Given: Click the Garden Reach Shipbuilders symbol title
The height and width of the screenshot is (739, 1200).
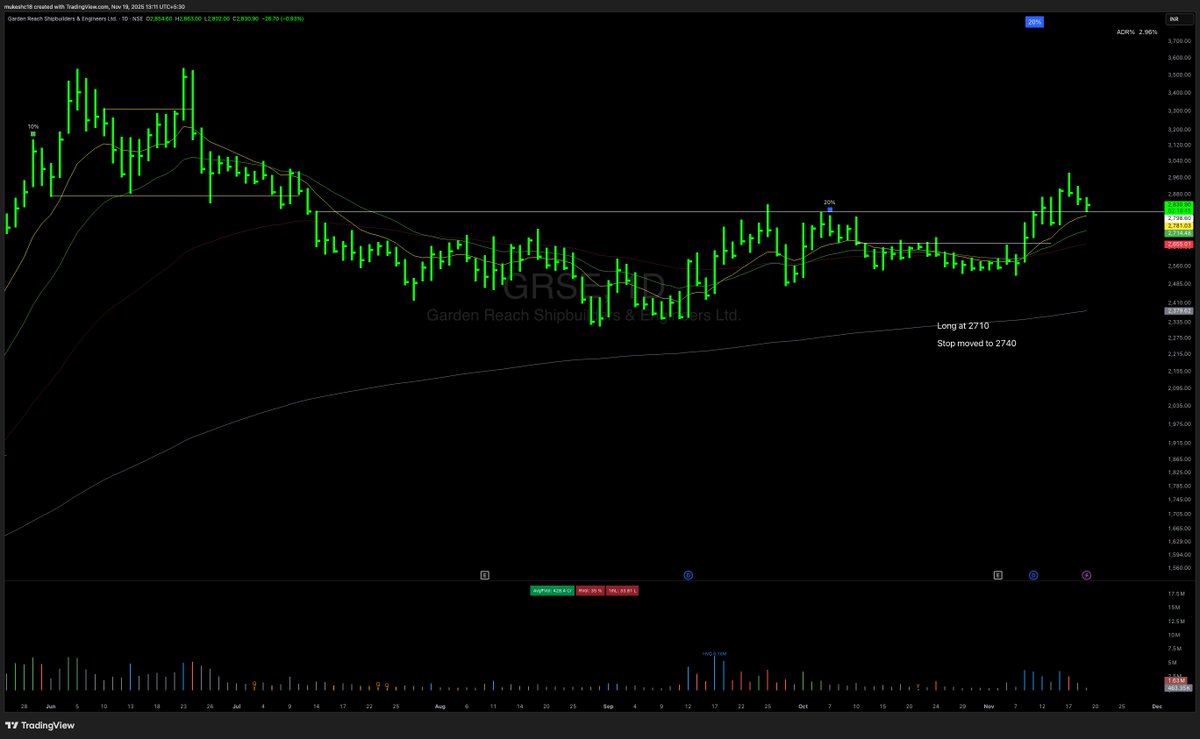Looking at the screenshot, I should coord(64,18).
